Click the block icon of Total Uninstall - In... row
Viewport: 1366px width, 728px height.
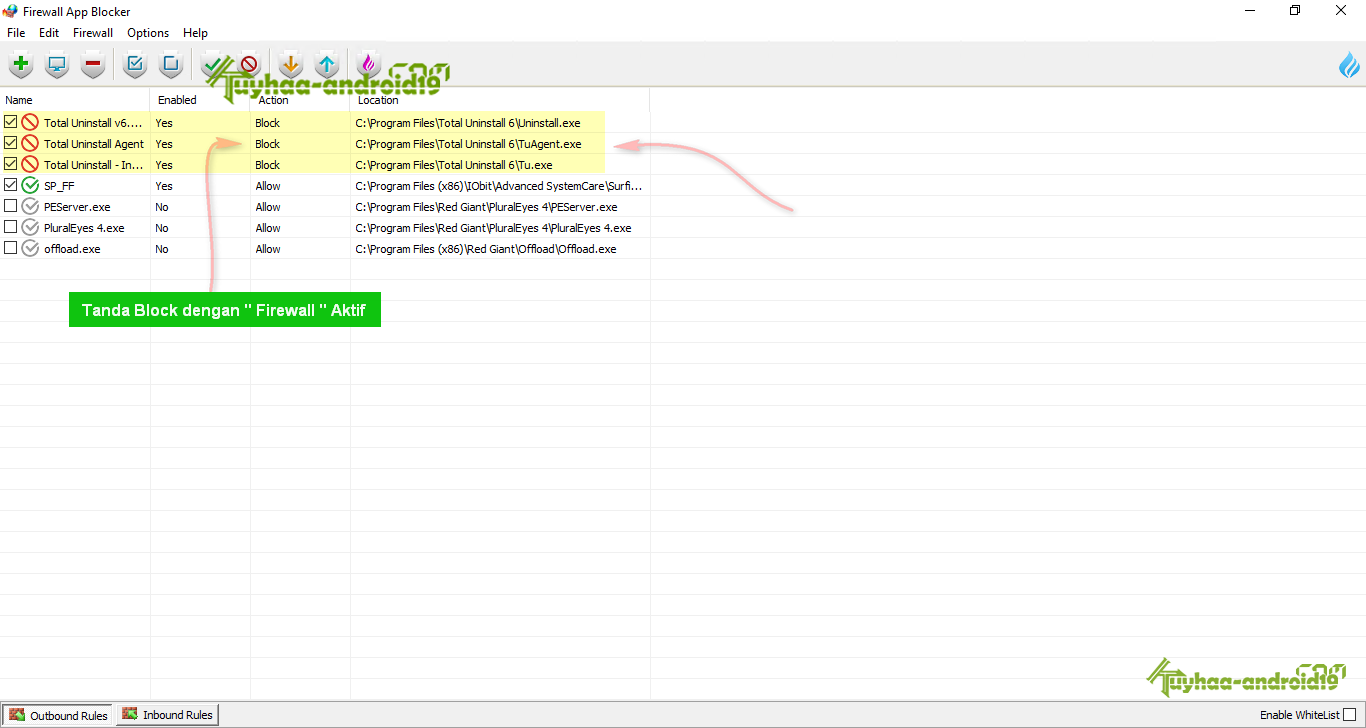tap(30, 165)
